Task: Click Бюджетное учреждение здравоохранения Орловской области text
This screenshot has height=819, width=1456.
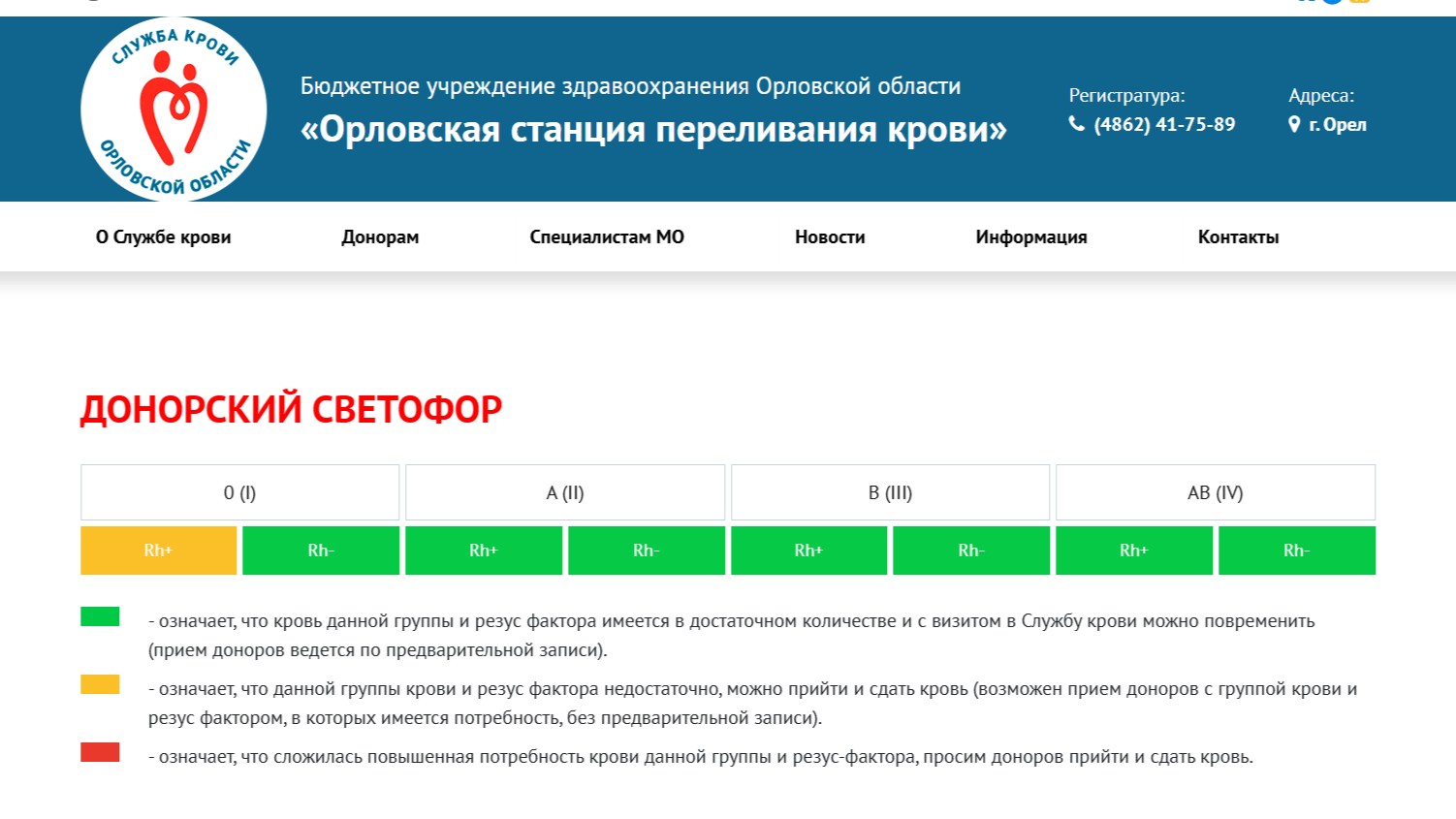Action: click(630, 86)
